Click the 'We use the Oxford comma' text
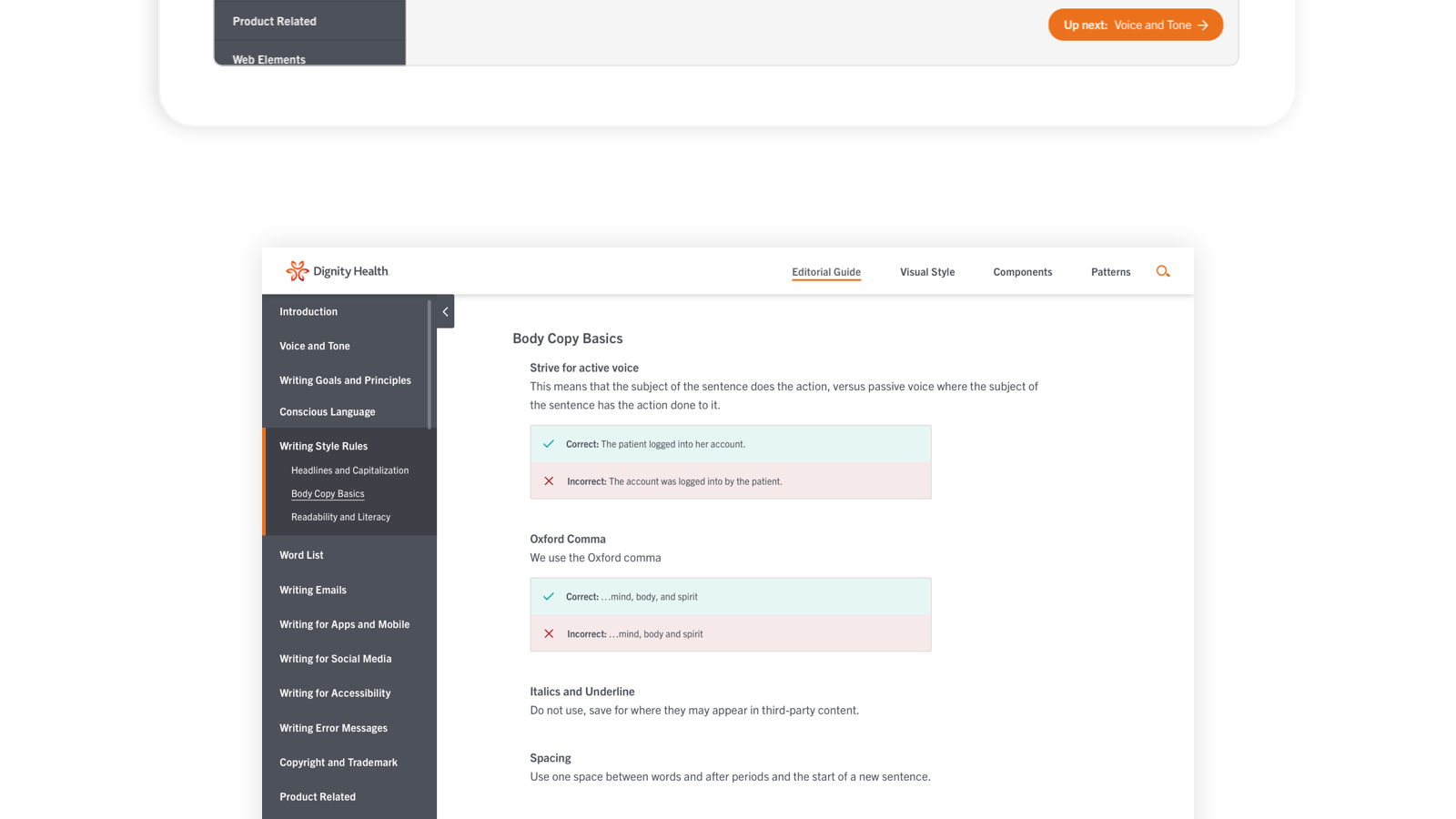This screenshot has height=819, width=1456. coord(596,558)
